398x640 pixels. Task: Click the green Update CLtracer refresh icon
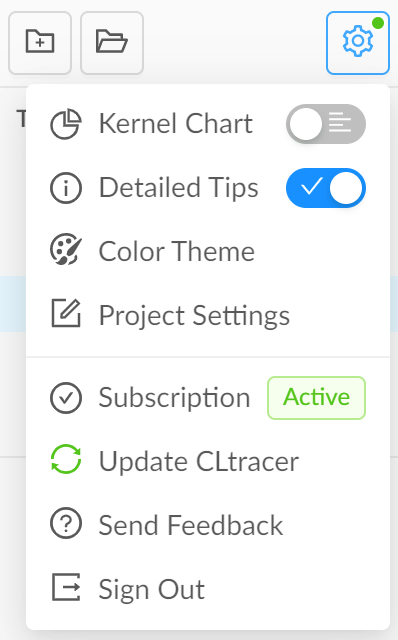pyautogui.click(x=66, y=459)
